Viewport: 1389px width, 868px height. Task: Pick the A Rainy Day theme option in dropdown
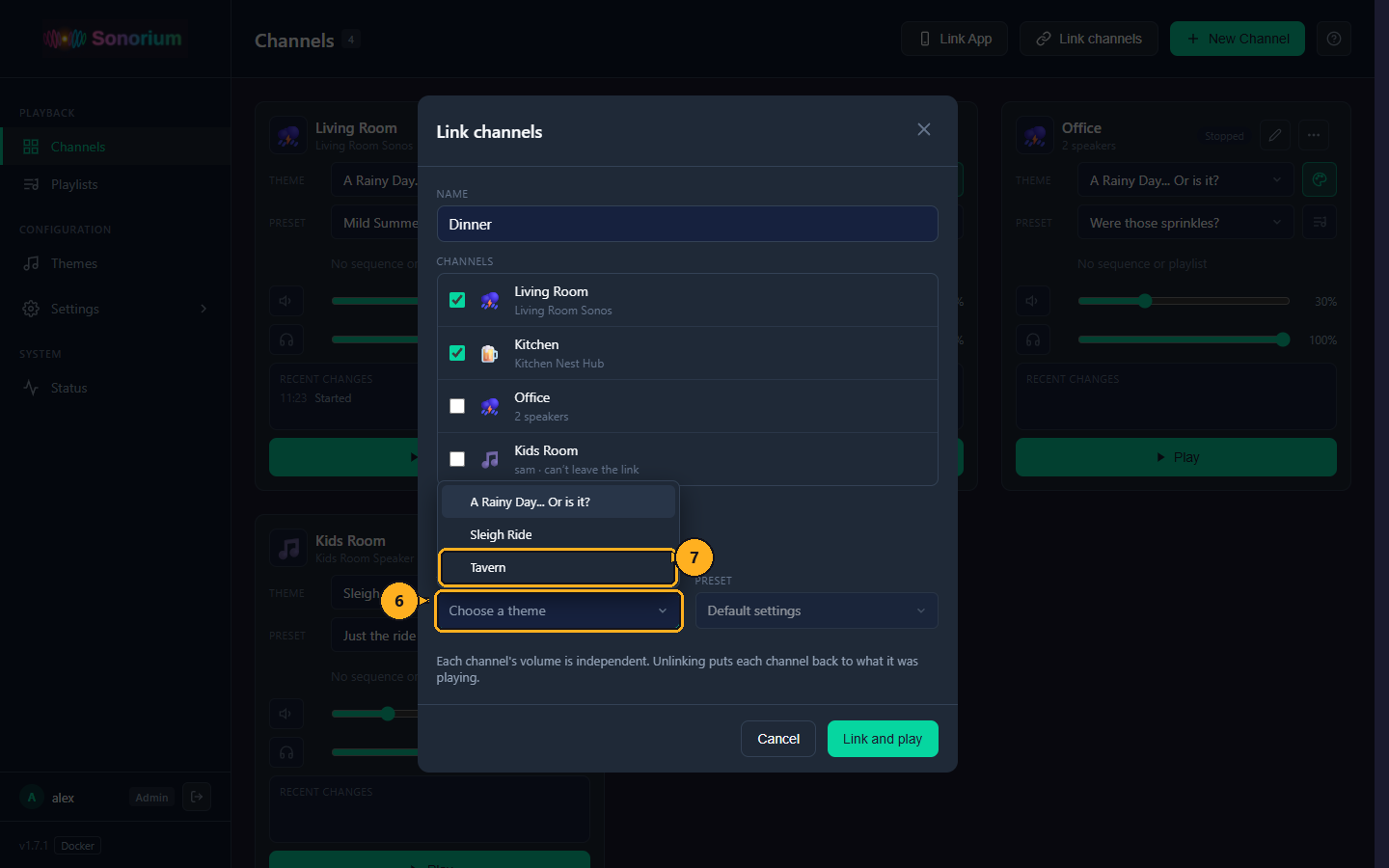click(558, 502)
